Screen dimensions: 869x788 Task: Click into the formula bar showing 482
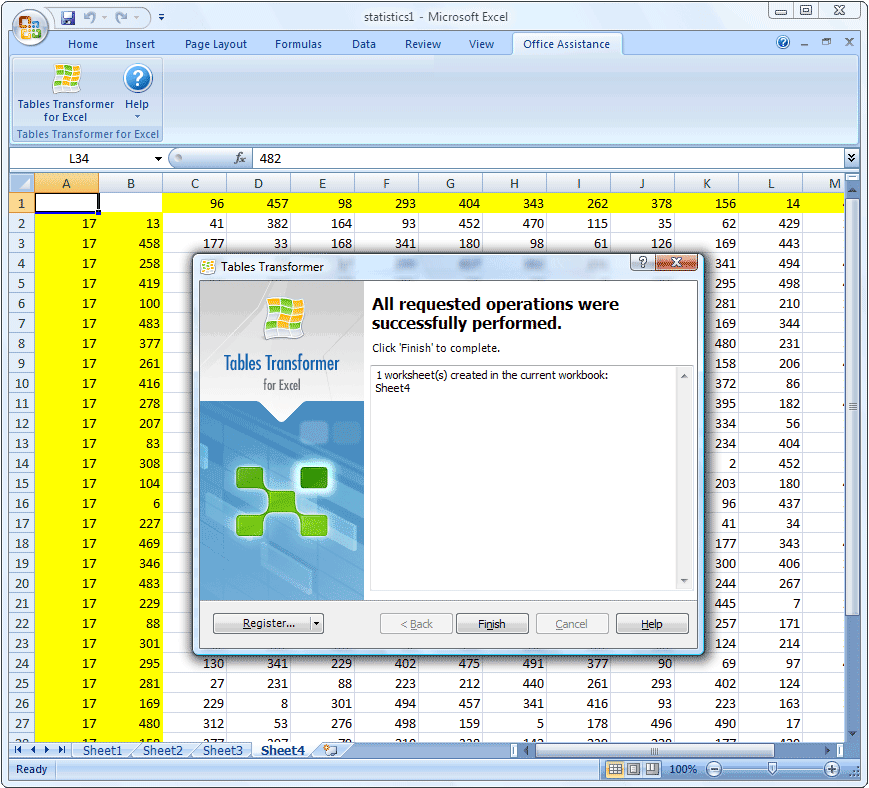click(x=549, y=158)
